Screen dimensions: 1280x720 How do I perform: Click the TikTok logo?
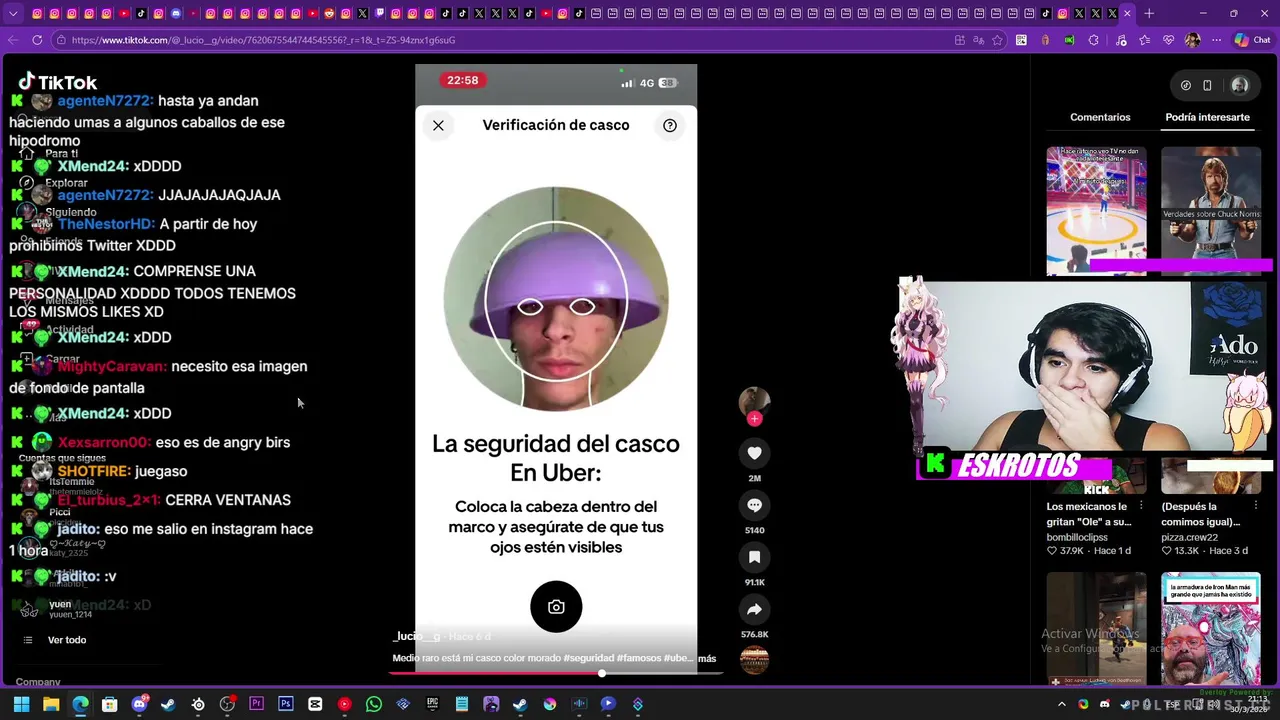[58, 82]
